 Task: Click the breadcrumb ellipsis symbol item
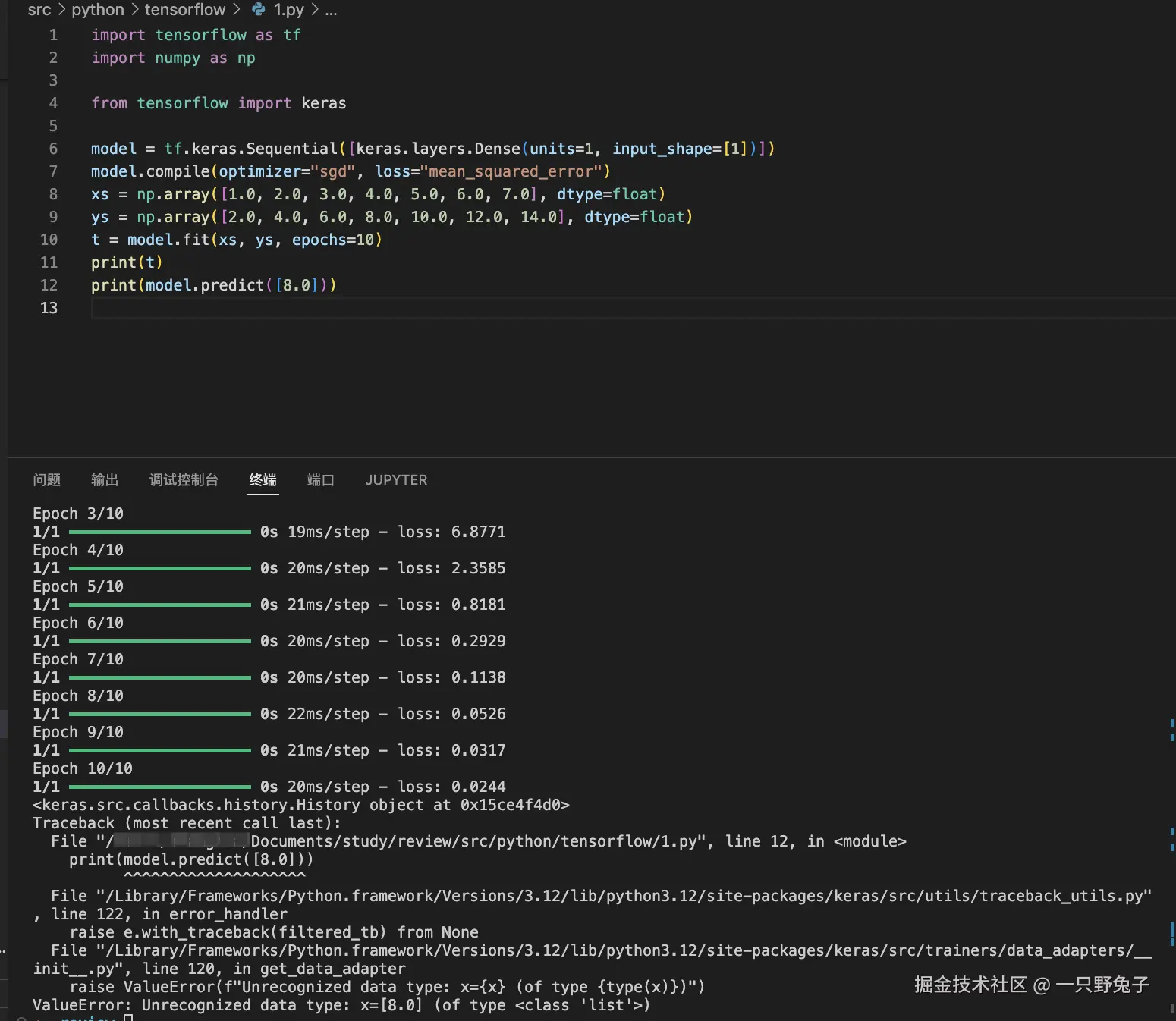pos(331,10)
